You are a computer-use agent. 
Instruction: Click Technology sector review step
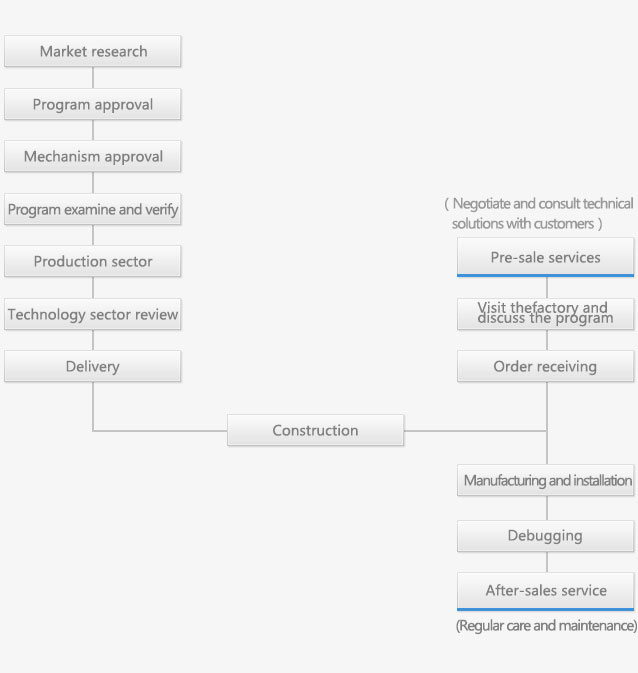click(x=93, y=314)
